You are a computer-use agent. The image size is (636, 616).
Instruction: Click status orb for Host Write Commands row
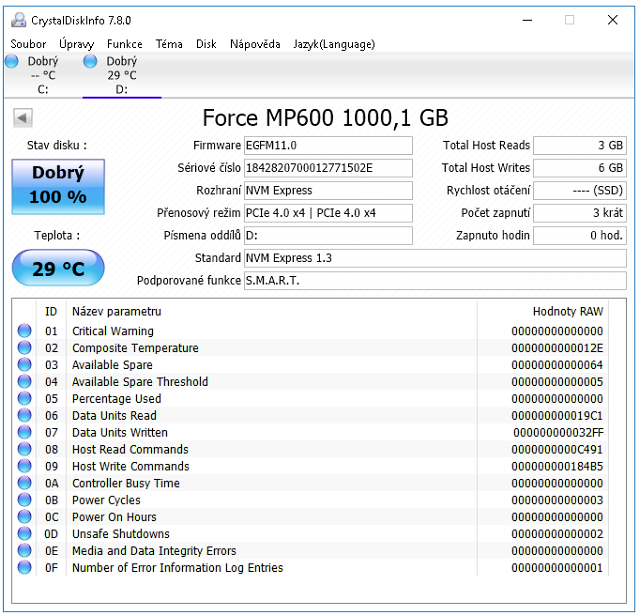point(24,466)
